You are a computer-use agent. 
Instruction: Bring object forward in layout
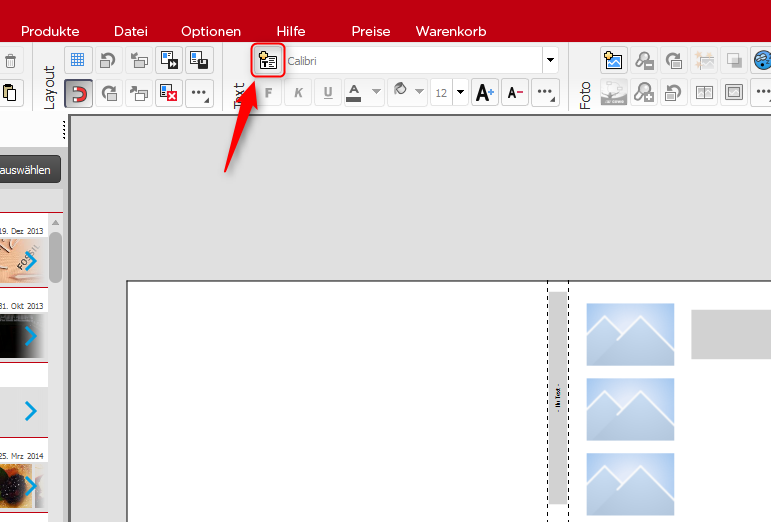[139, 93]
